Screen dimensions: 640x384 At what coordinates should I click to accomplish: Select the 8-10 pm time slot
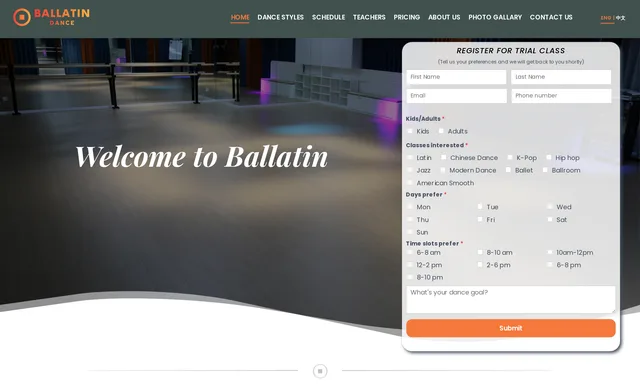click(x=410, y=277)
